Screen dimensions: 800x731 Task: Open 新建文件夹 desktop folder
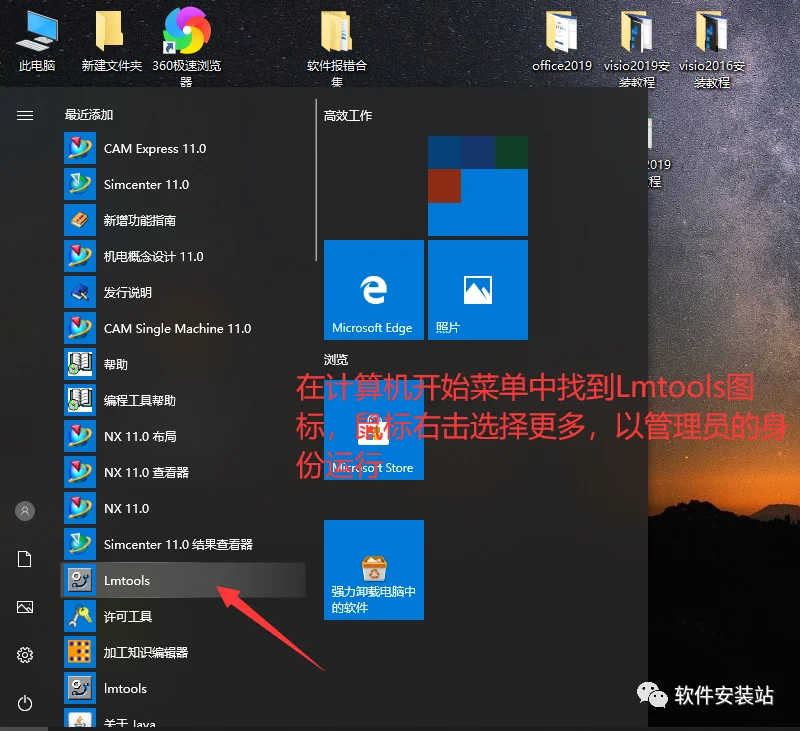click(111, 41)
